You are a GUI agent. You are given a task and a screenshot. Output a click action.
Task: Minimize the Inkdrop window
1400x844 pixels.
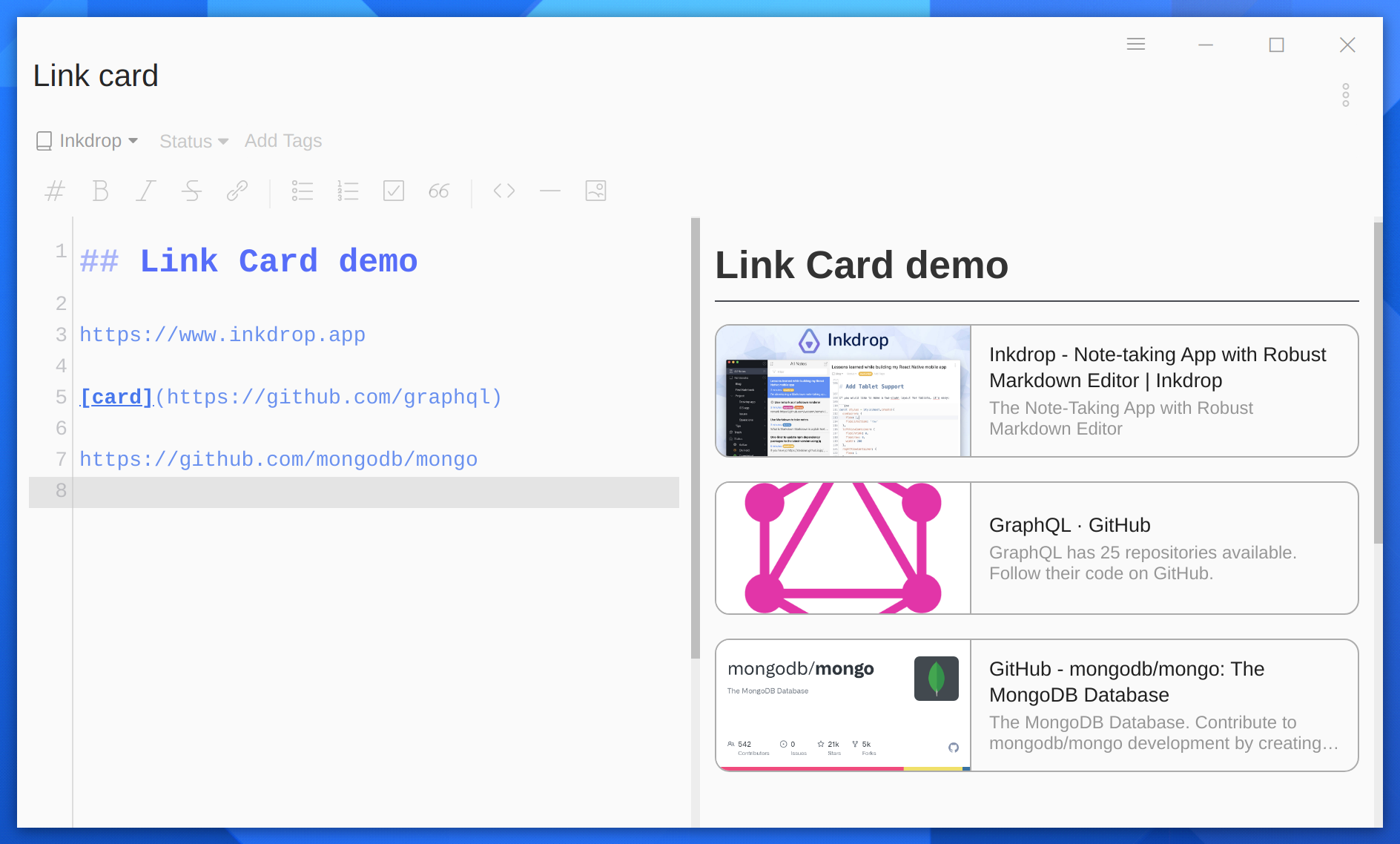1206,44
